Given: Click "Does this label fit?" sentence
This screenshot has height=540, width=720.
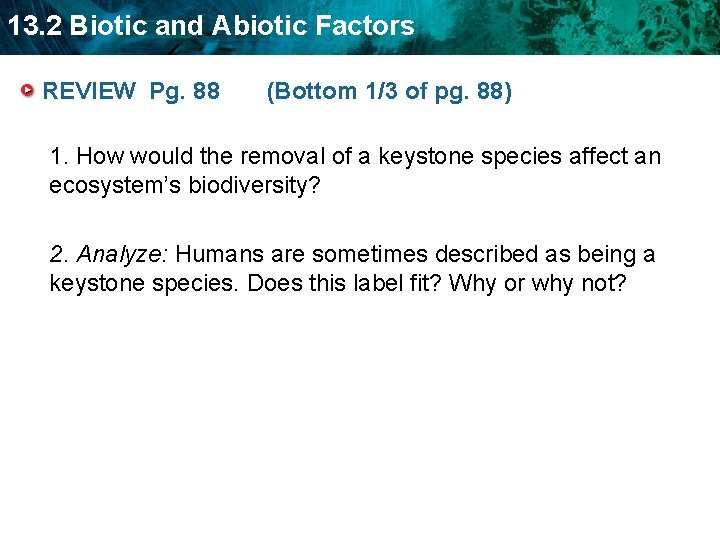Looking at the screenshot, I should [x=344, y=283].
